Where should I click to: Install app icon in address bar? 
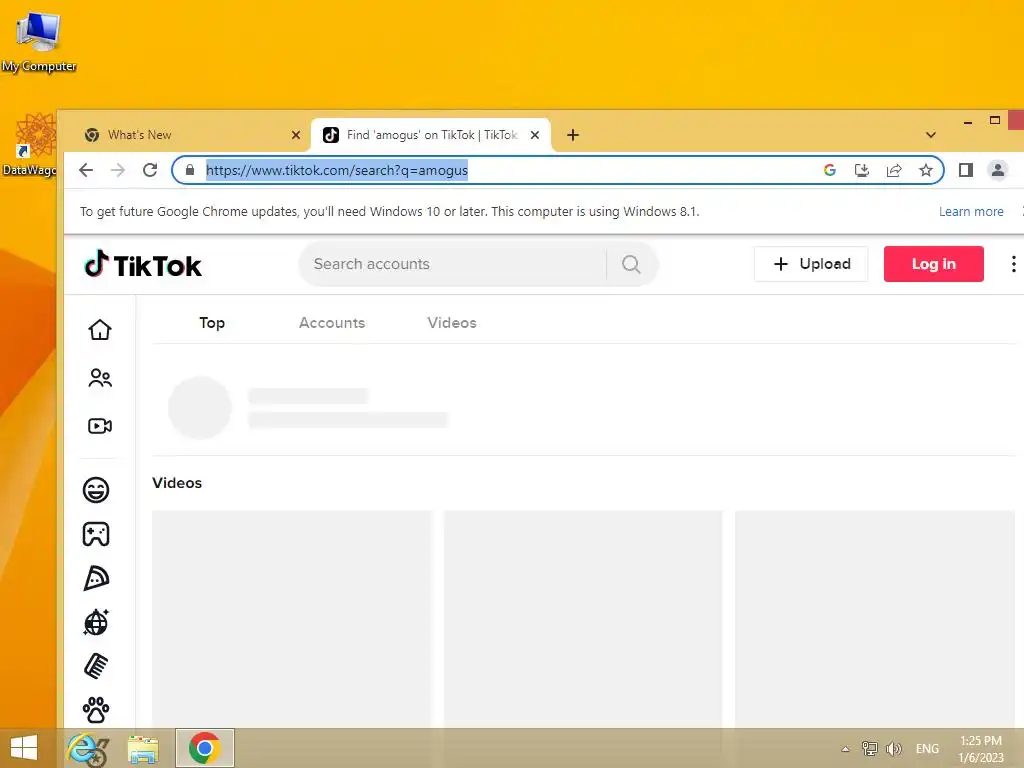pos(862,170)
